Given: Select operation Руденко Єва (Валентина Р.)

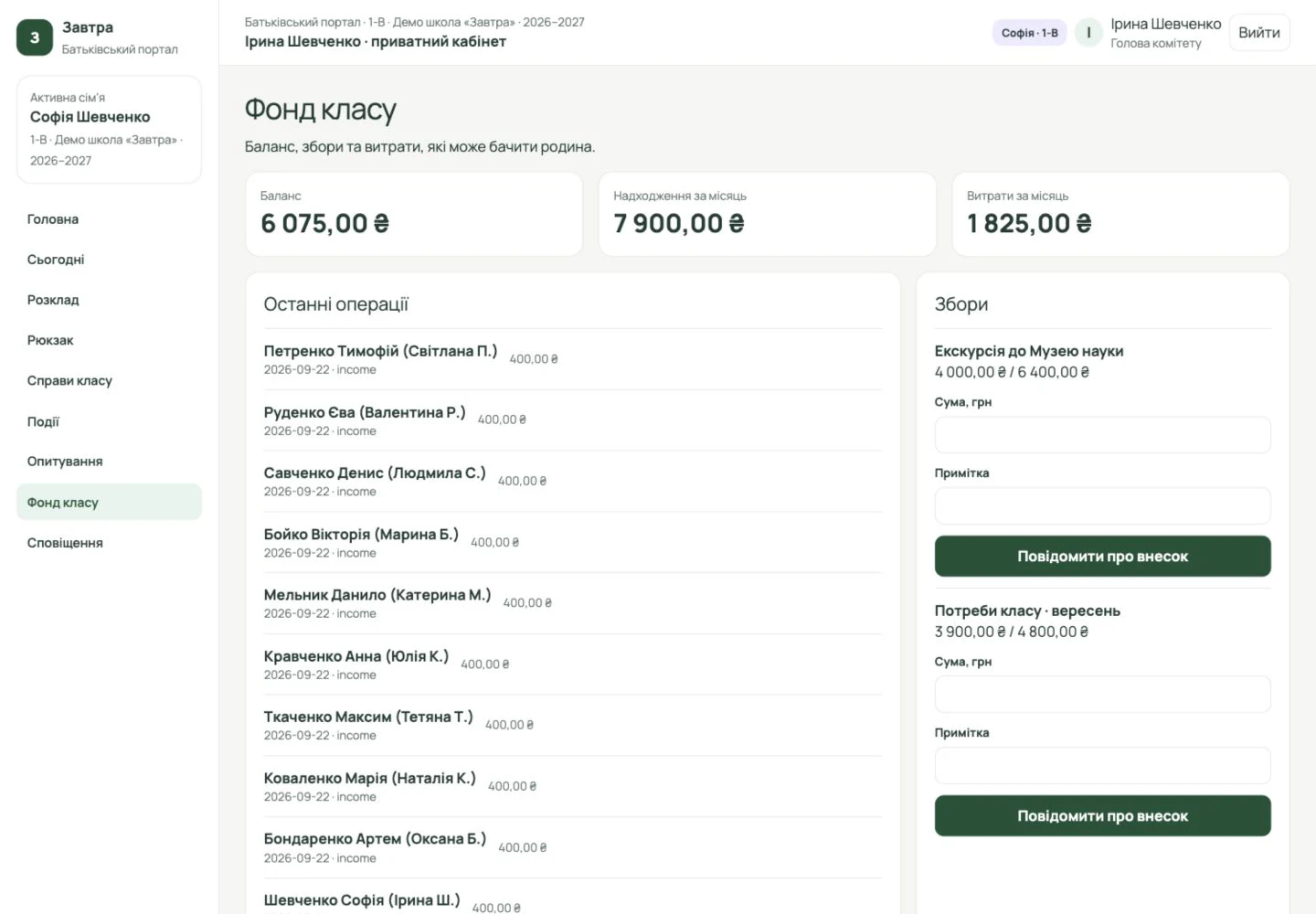Looking at the screenshot, I should click(572, 420).
